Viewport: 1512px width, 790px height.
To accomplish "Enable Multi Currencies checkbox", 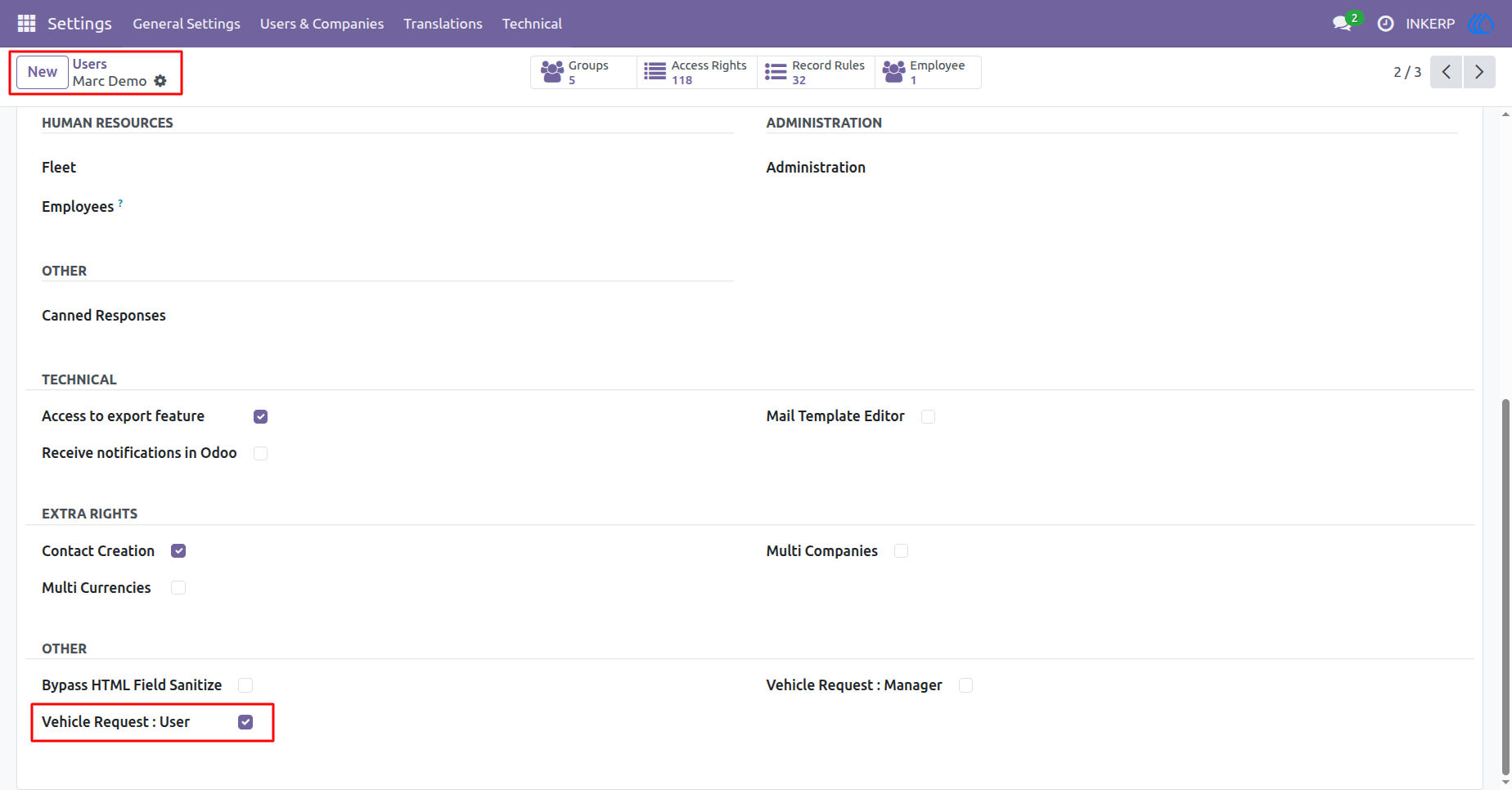I will [178, 588].
